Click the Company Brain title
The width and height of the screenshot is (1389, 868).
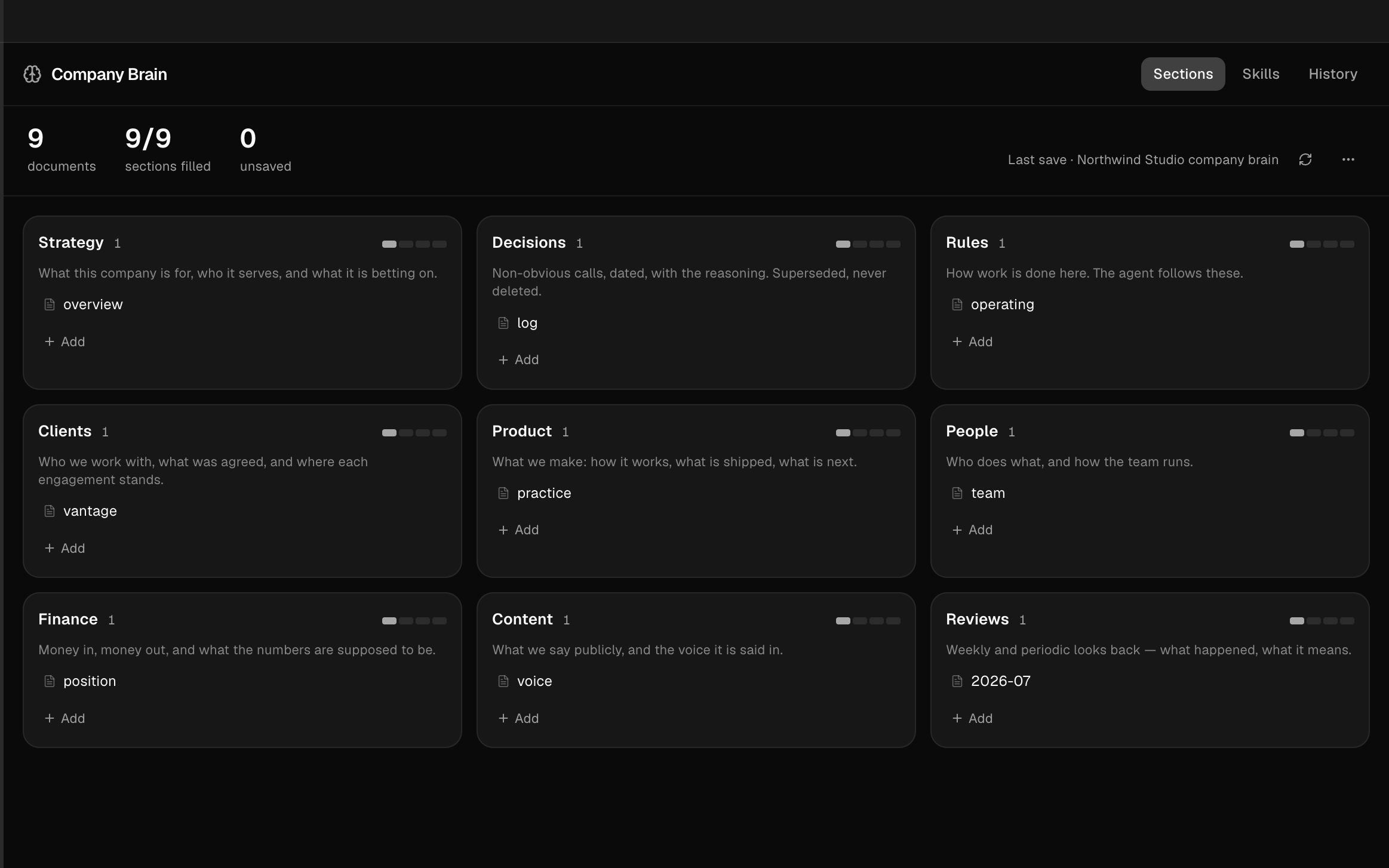109,74
